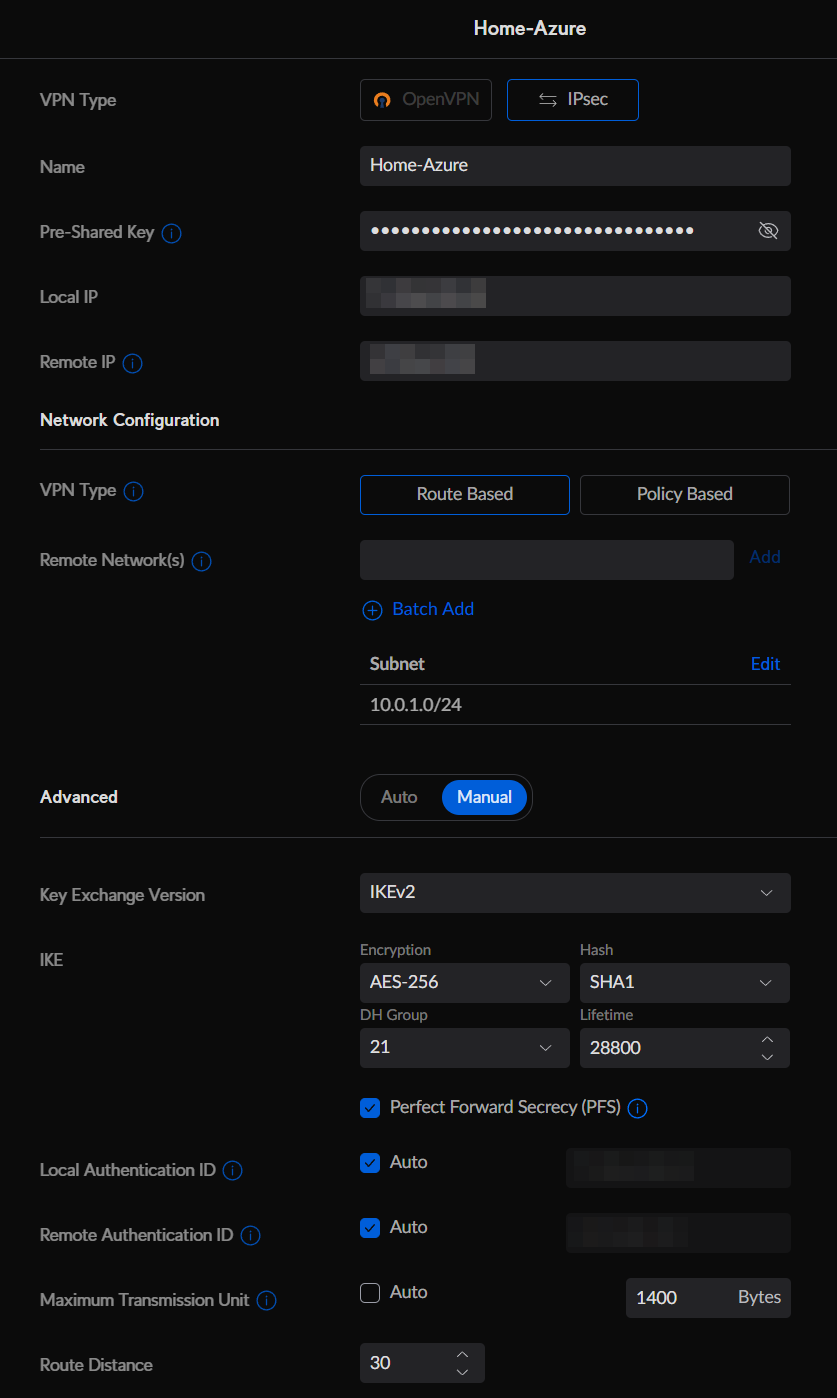Open the VPN Type info tooltip under Network Configuration
This screenshot has height=1398, width=837.
pyautogui.click(x=131, y=491)
